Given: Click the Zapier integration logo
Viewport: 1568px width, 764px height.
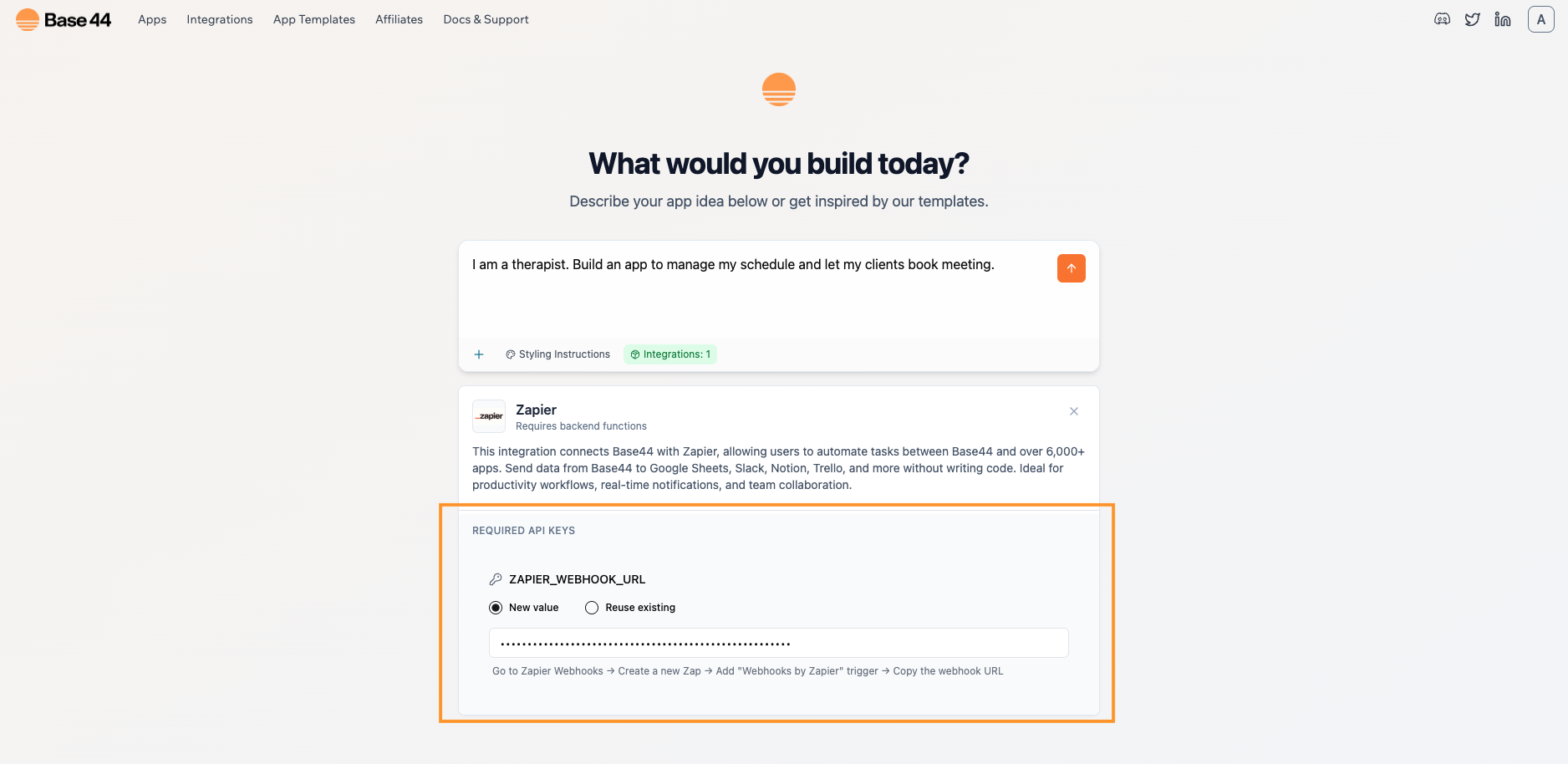Looking at the screenshot, I should click(x=489, y=416).
